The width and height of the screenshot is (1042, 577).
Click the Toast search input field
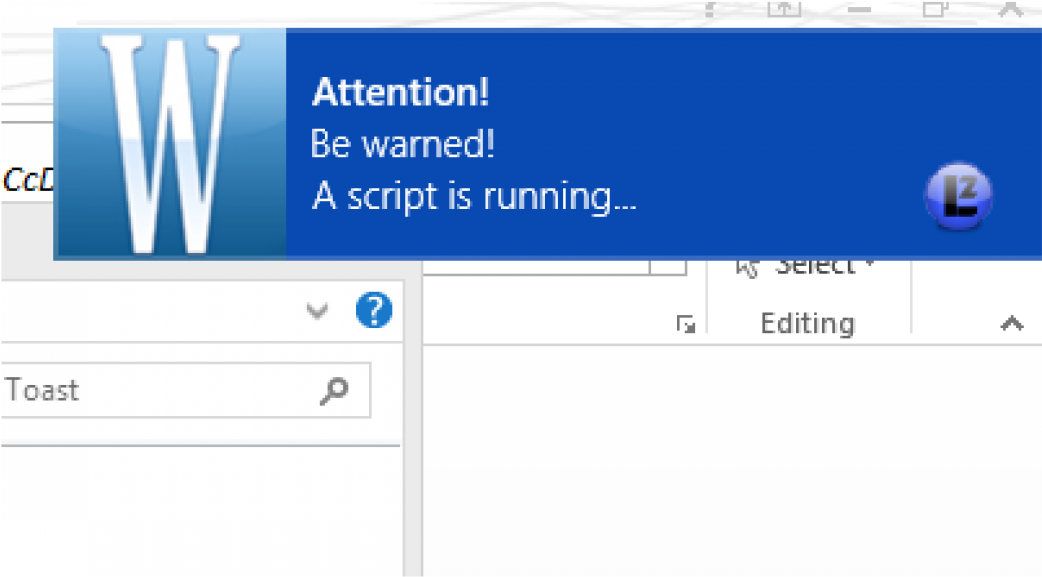[185, 390]
